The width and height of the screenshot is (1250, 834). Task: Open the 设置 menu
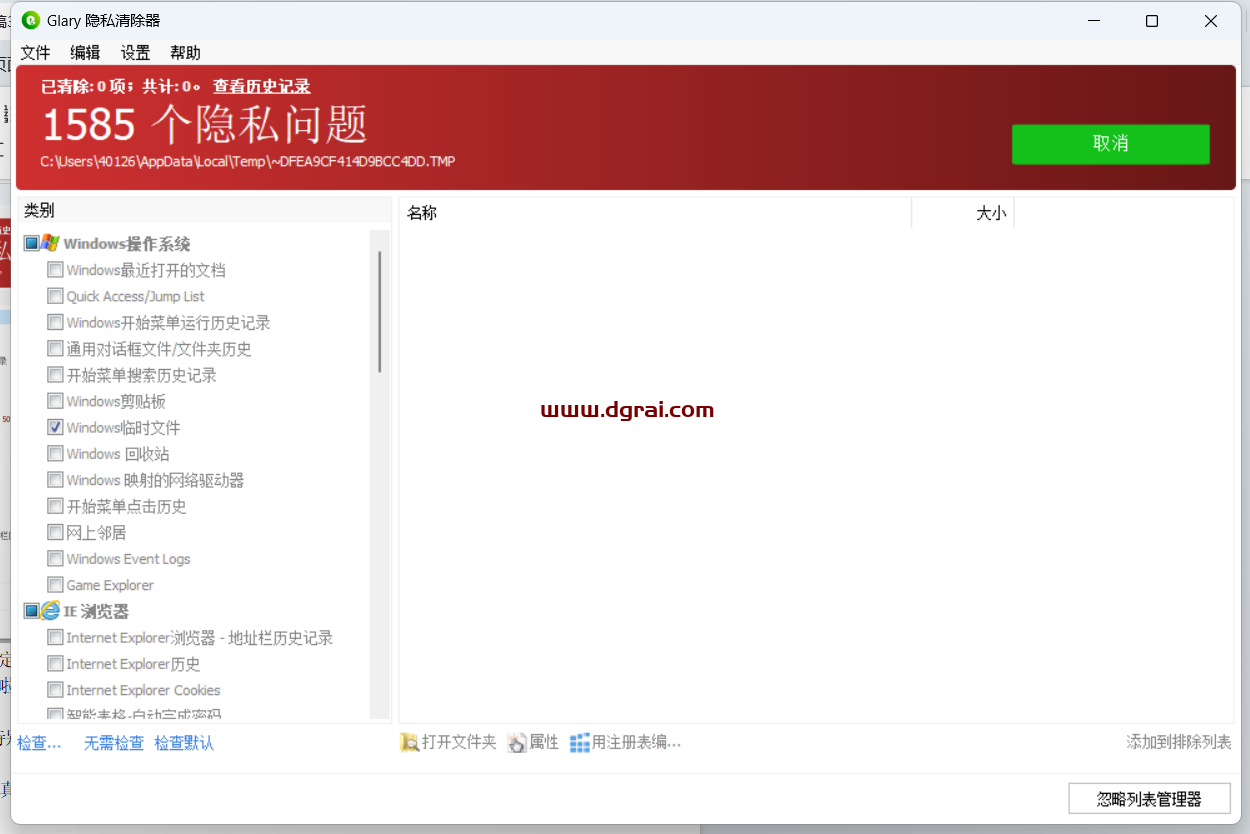135,53
